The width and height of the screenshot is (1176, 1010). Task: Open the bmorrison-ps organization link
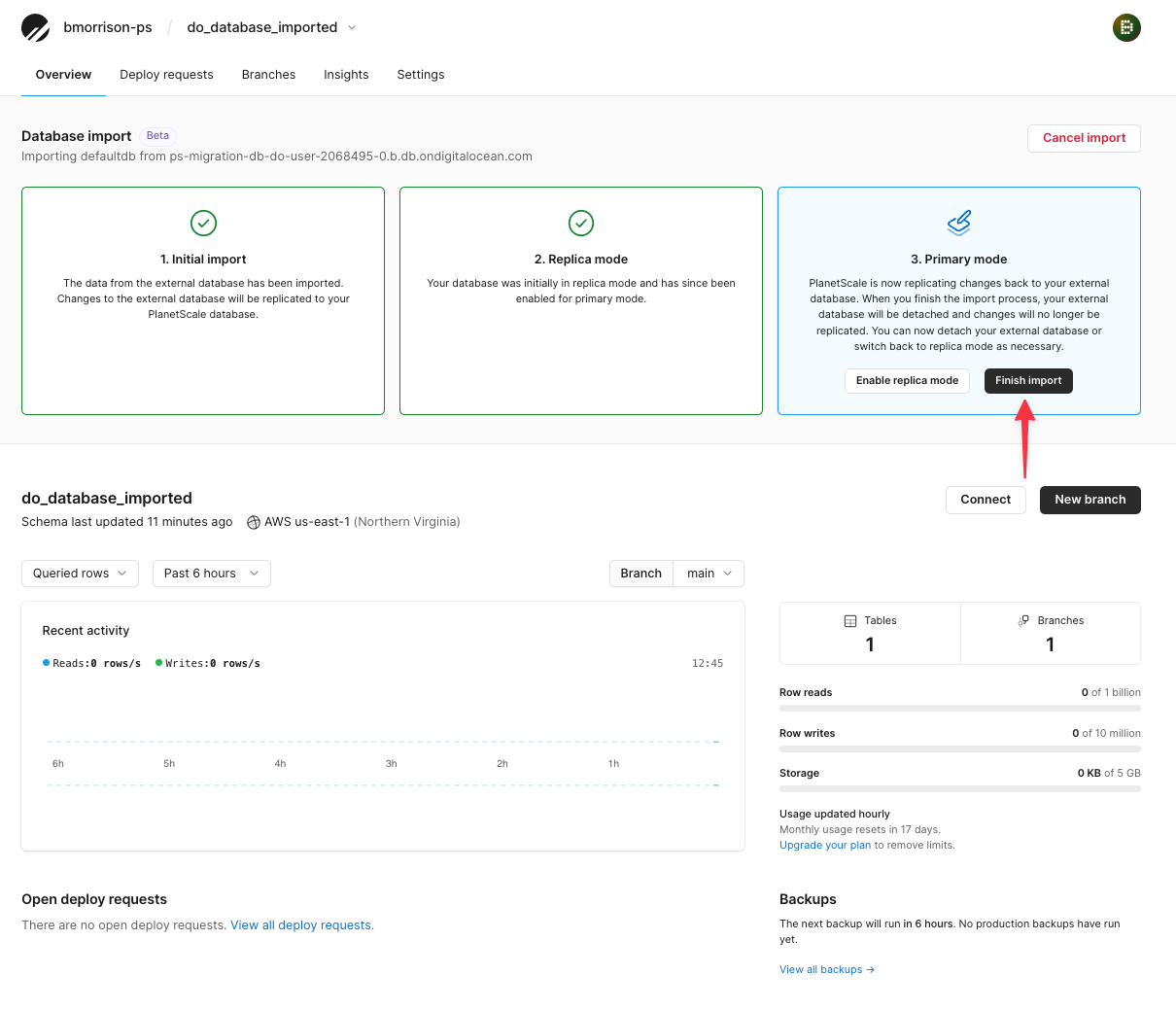(108, 27)
